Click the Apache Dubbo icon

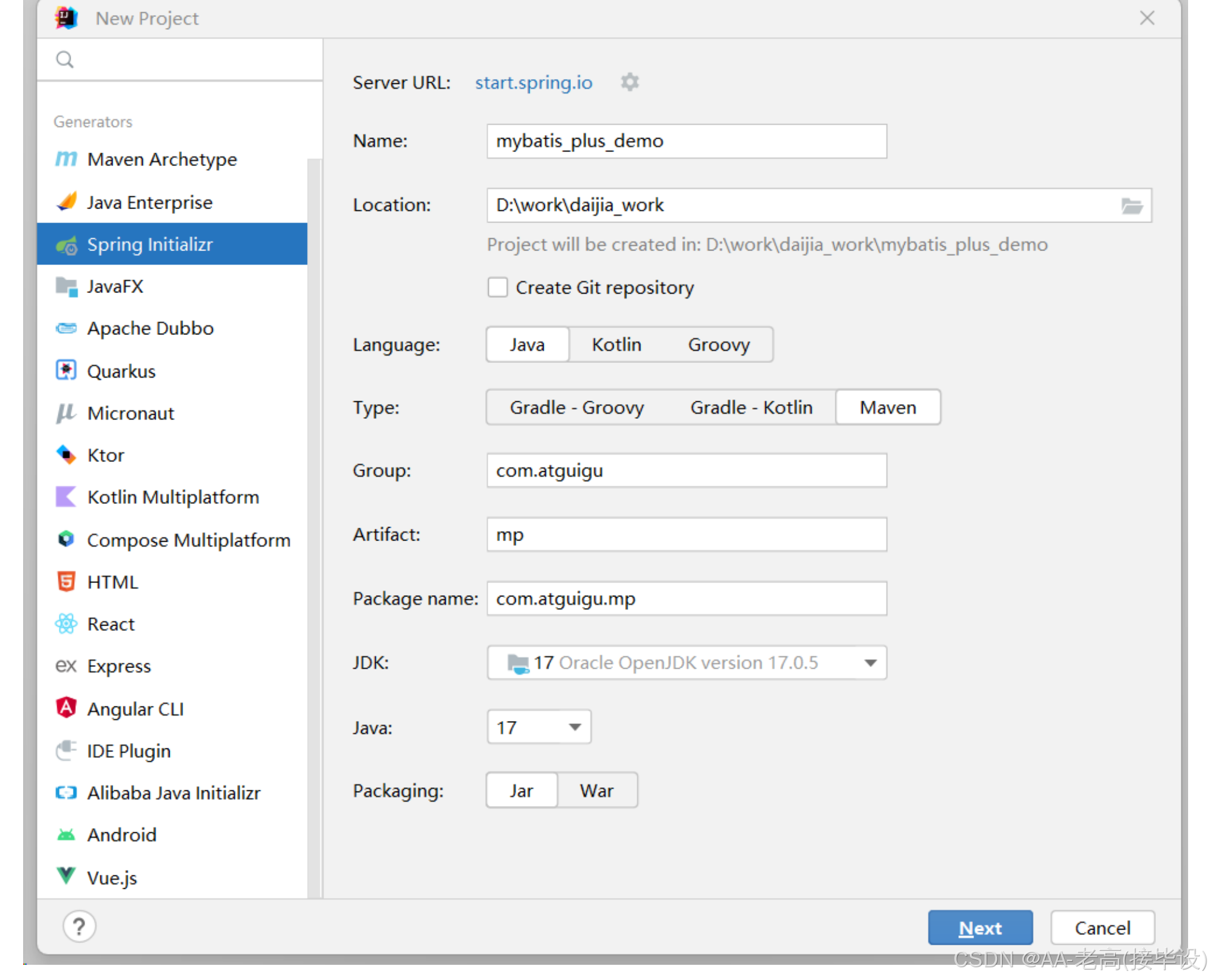click(66, 328)
